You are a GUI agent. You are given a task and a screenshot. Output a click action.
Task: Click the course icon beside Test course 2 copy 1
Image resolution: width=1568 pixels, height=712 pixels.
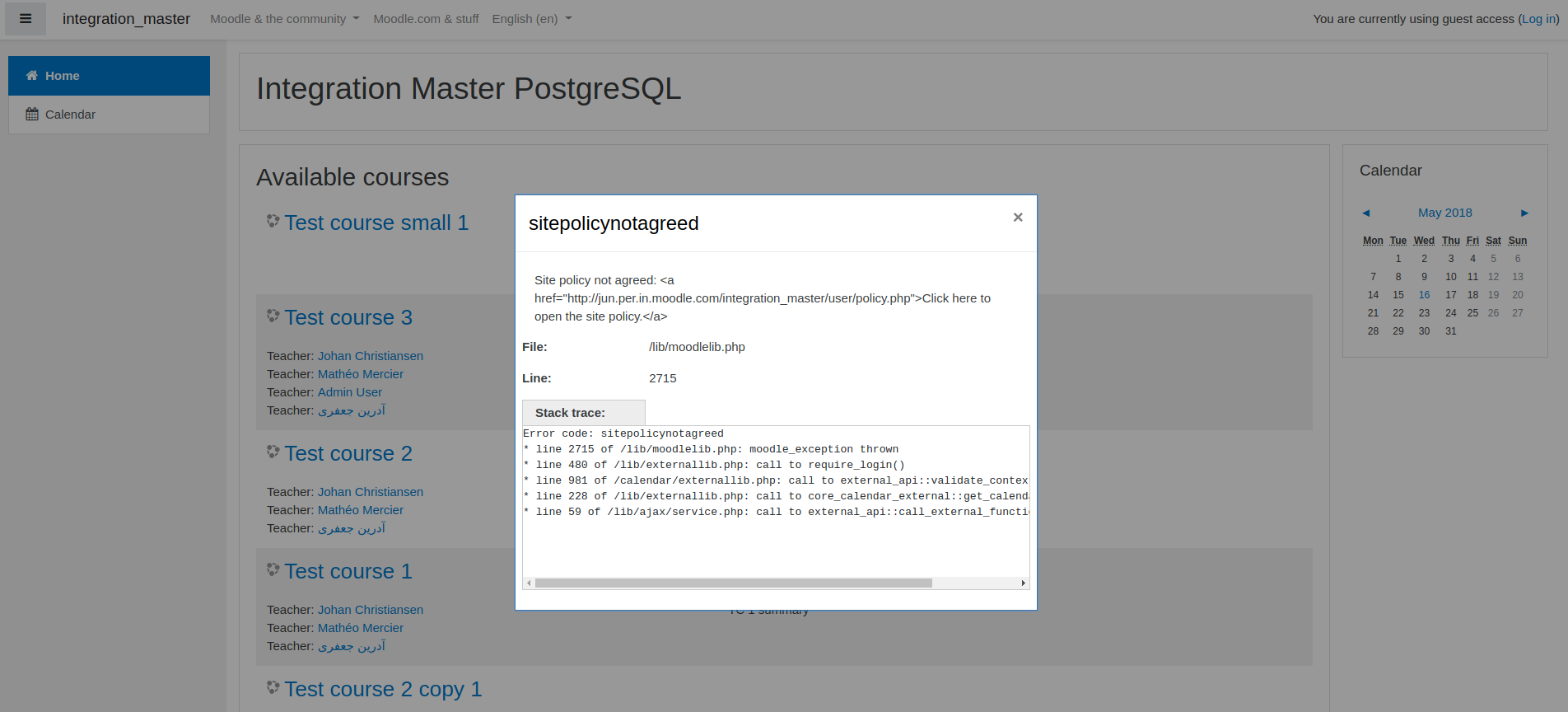point(273,687)
